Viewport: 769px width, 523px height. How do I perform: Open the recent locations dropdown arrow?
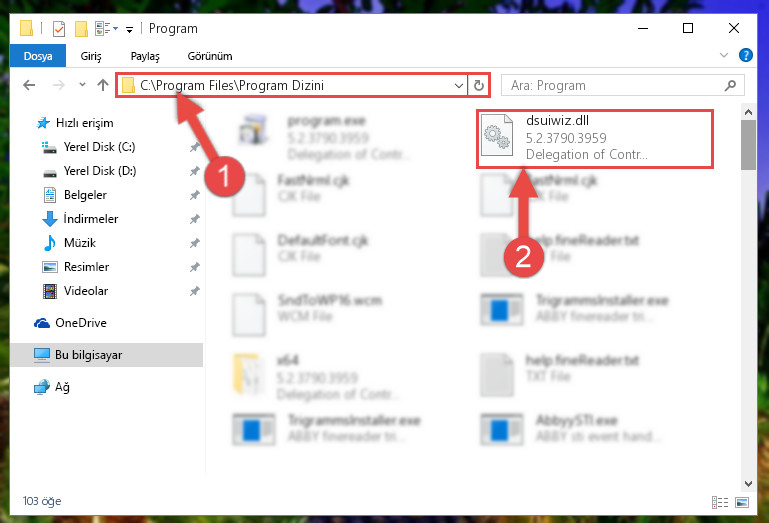coord(82,85)
